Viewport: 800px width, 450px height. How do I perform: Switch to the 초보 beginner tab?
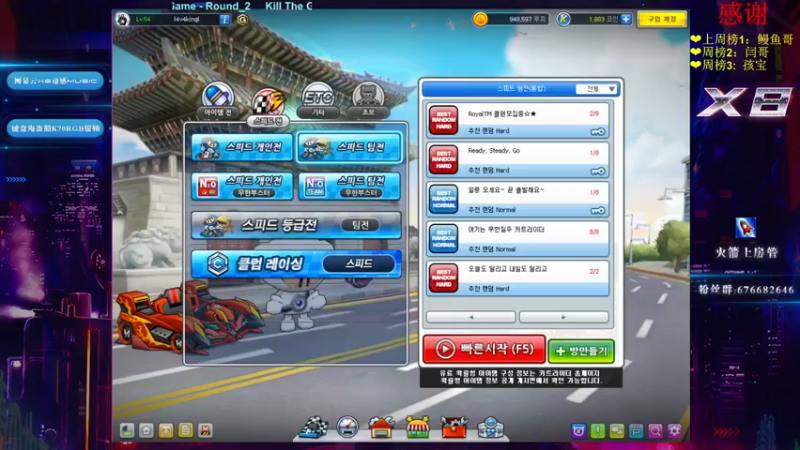click(x=368, y=99)
